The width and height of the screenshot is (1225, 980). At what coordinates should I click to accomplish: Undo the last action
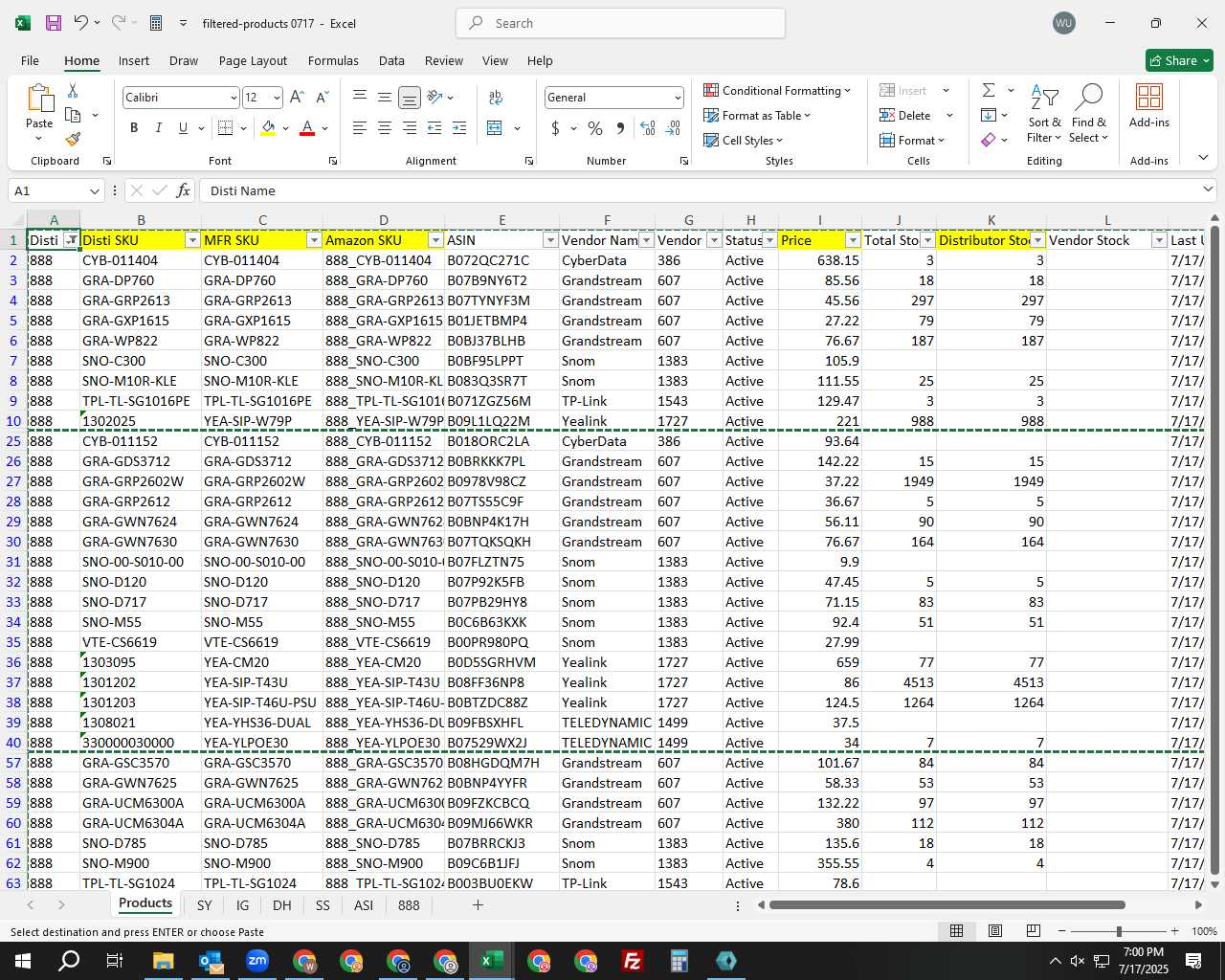pyautogui.click(x=81, y=23)
